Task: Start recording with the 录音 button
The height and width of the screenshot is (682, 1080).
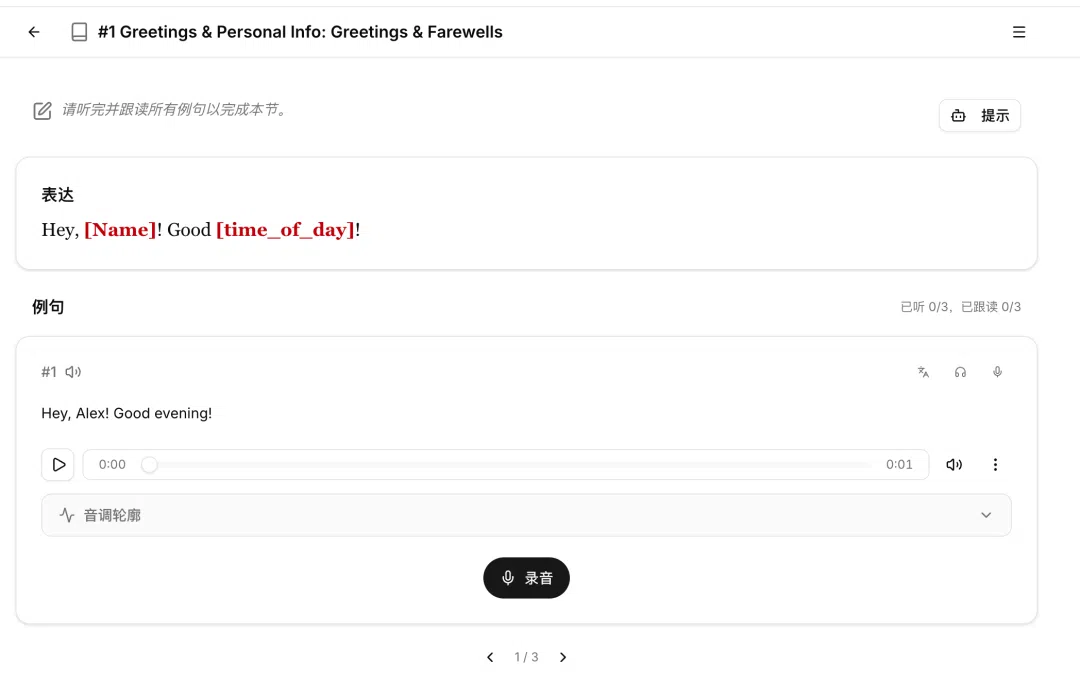Action: click(526, 578)
